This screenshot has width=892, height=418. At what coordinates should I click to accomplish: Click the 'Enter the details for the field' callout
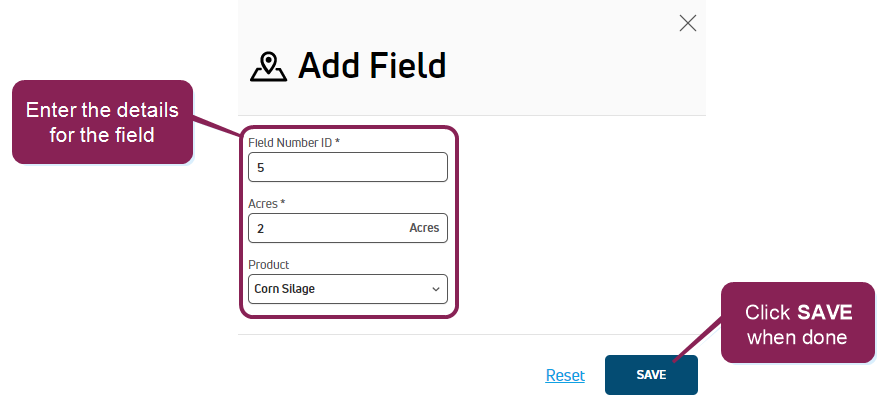pyautogui.click(x=102, y=122)
